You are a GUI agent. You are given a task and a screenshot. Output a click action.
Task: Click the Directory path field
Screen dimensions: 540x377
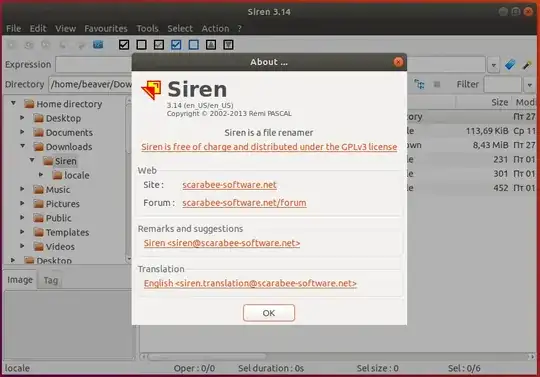(x=91, y=84)
